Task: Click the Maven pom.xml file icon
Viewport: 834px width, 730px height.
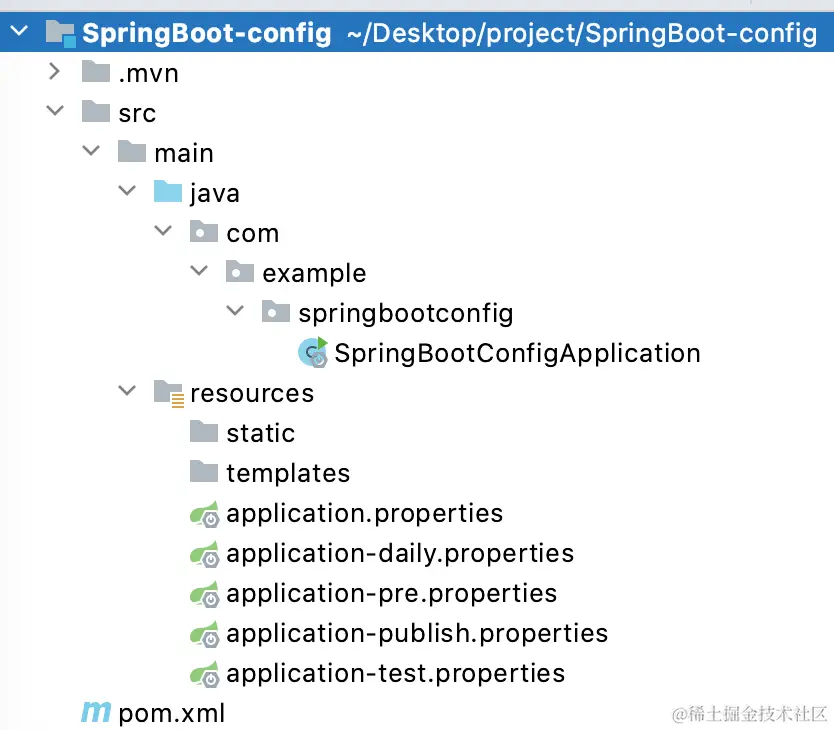Action: coord(96,713)
